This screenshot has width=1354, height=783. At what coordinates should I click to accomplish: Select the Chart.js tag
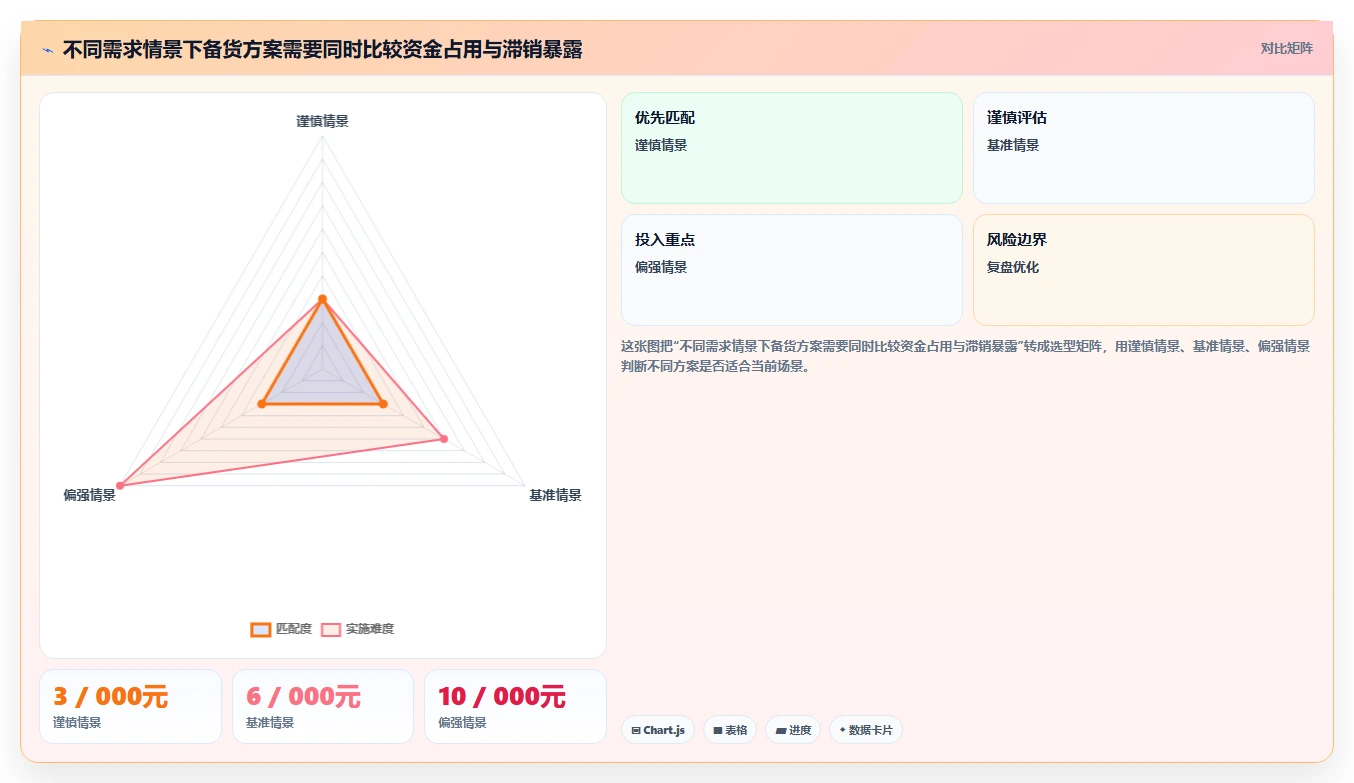point(658,730)
